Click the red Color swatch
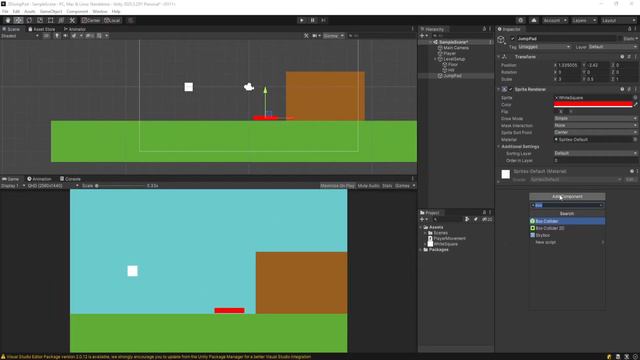This screenshot has width=640, height=360. [593, 104]
